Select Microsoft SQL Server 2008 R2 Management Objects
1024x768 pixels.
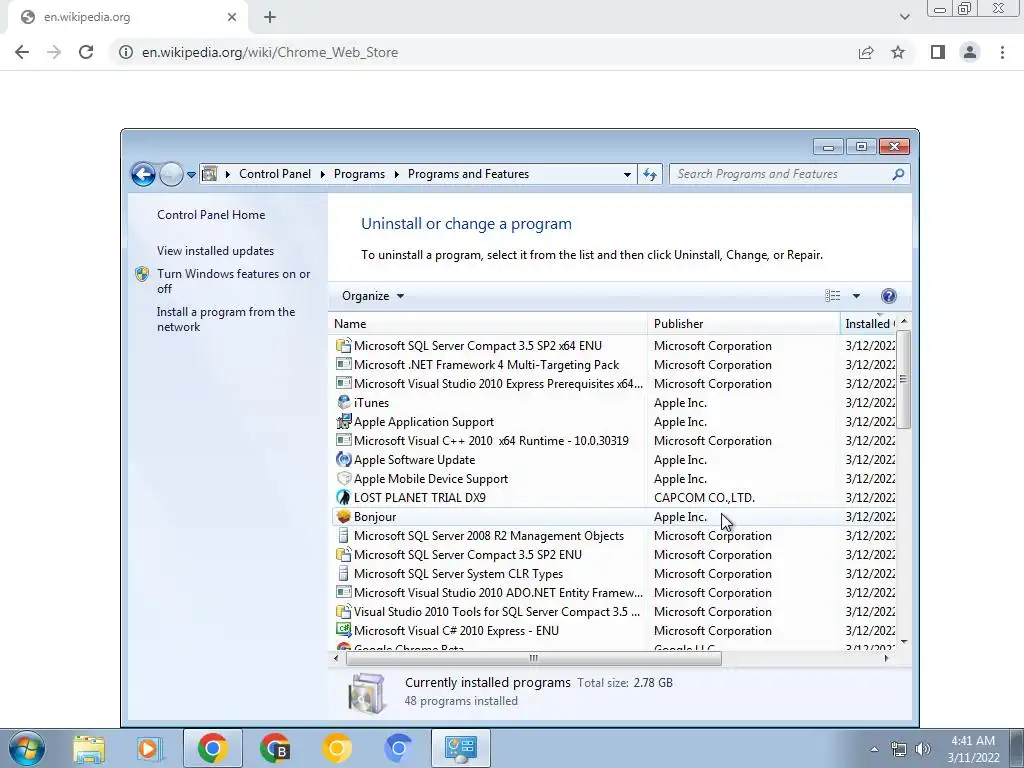tap(614, 536)
